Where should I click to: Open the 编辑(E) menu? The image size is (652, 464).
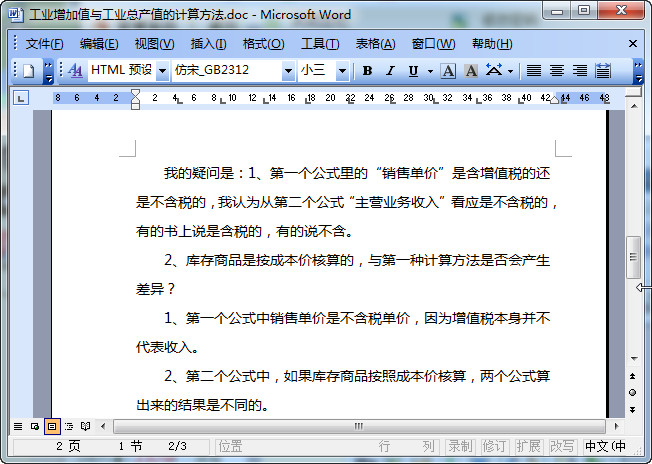(x=99, y=44)
